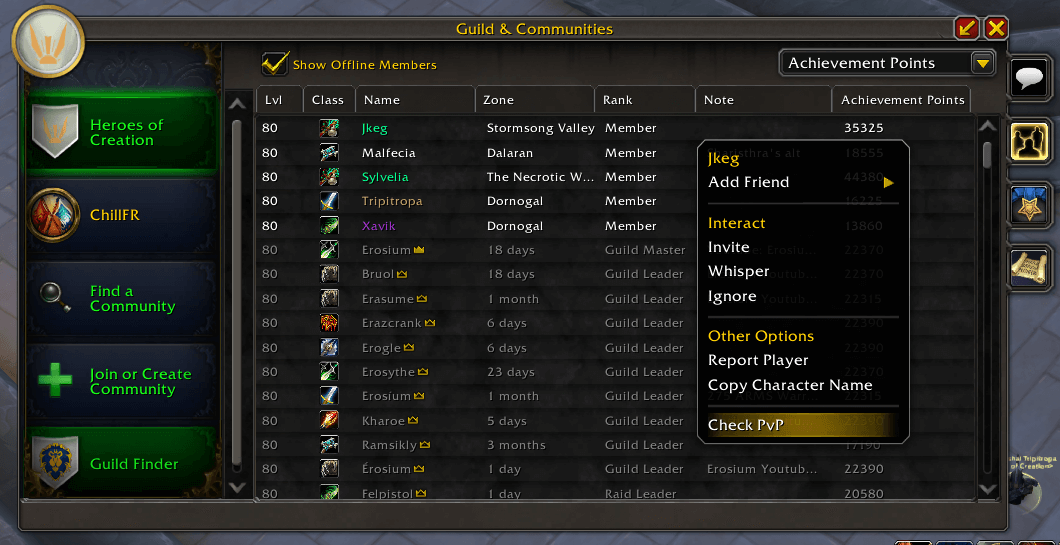Open the Achievement Points dropdown

pos(887,63)
